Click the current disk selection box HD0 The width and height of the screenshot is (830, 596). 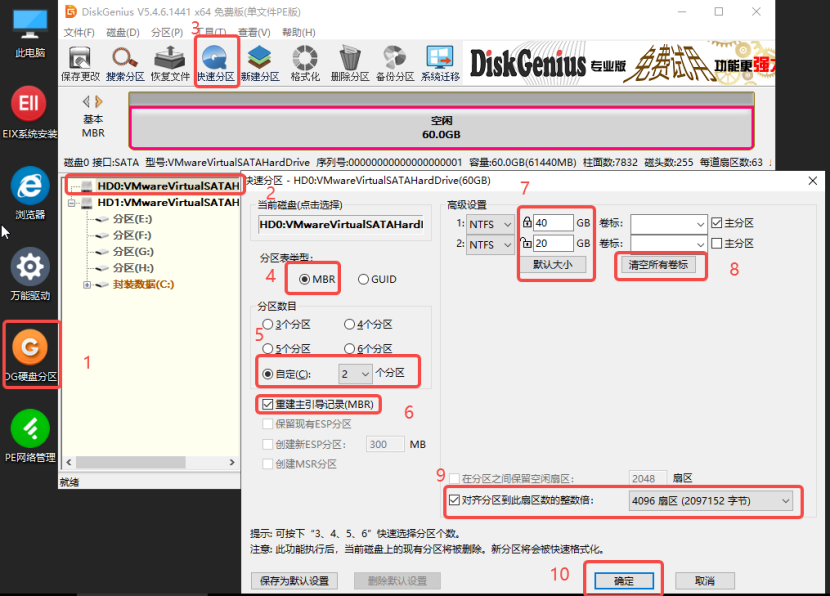point(341,224)
